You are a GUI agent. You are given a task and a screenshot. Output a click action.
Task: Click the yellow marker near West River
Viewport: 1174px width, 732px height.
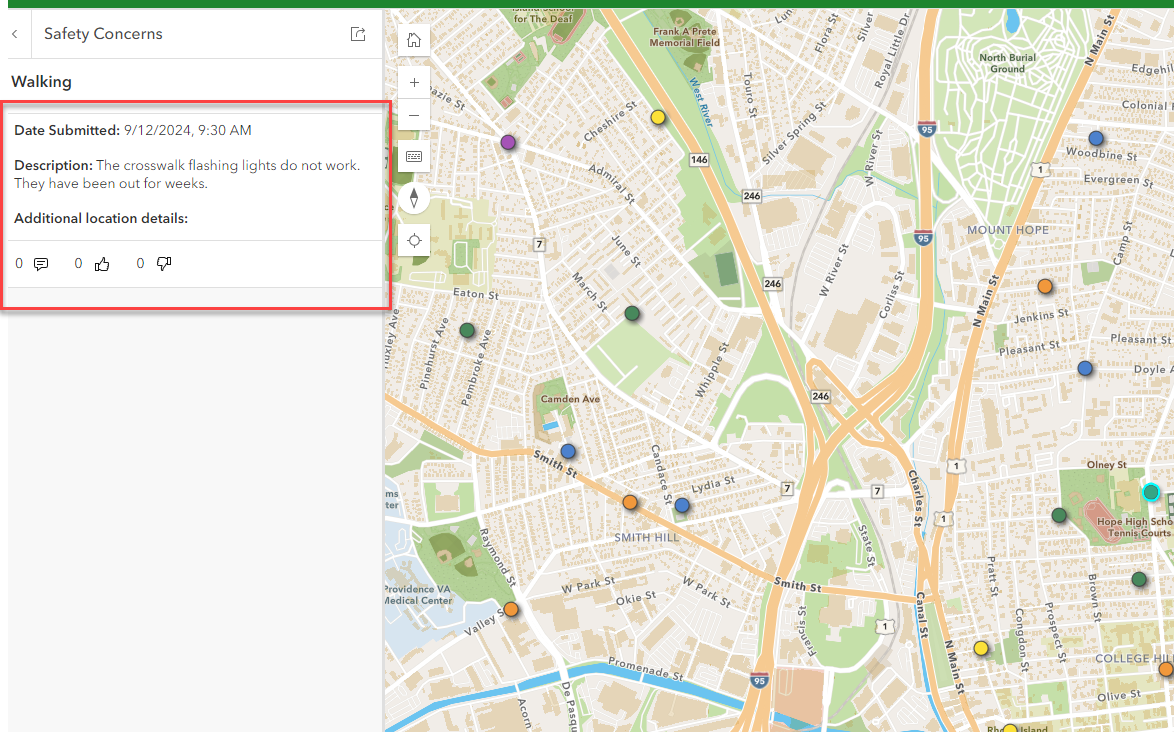point(657,117)
